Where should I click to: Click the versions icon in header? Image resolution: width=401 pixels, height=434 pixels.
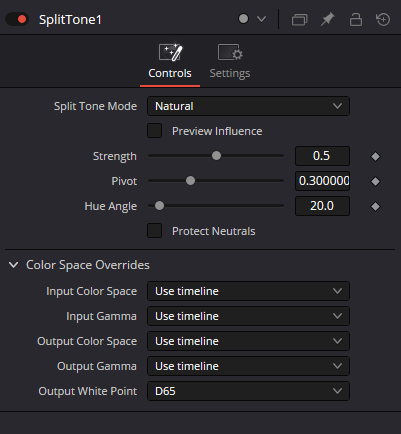299,19
